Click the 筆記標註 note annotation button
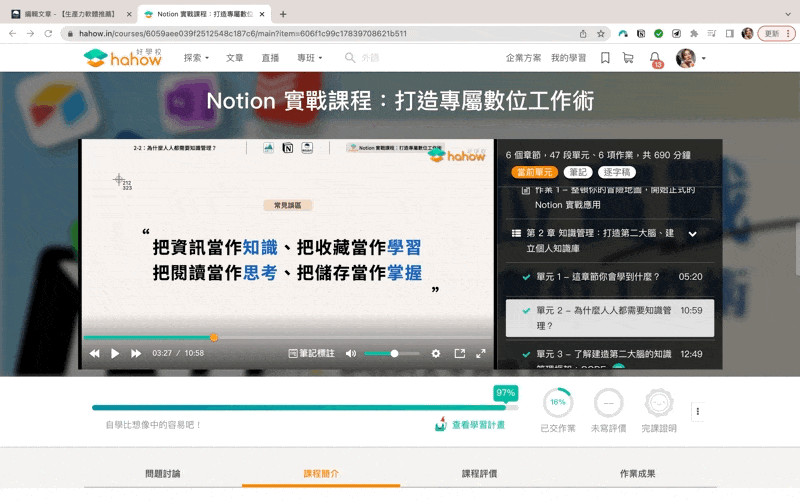This screenshot has width=800, height=500. [x=311, y=353]
